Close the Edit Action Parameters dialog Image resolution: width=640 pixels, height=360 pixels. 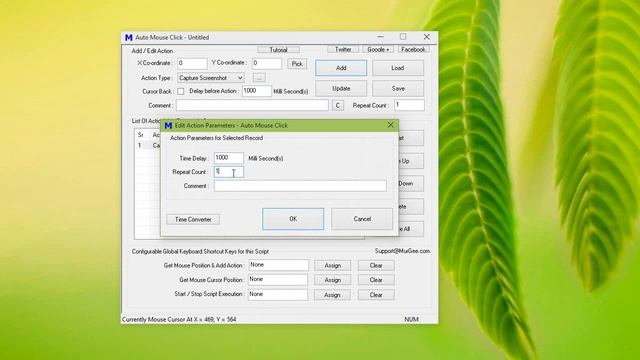point(391,125)
